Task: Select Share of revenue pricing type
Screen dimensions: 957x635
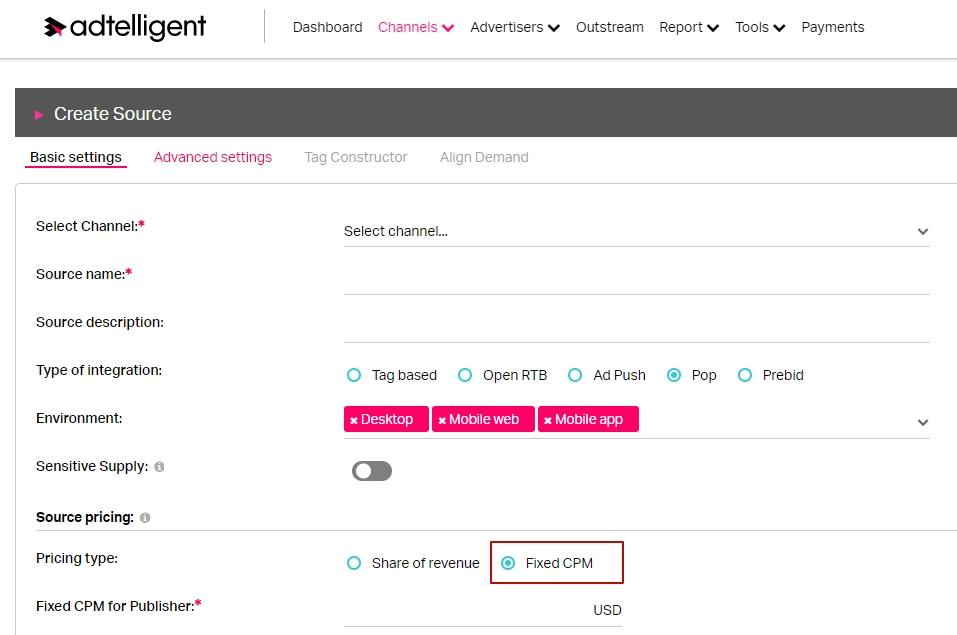Action: point(354,563)
